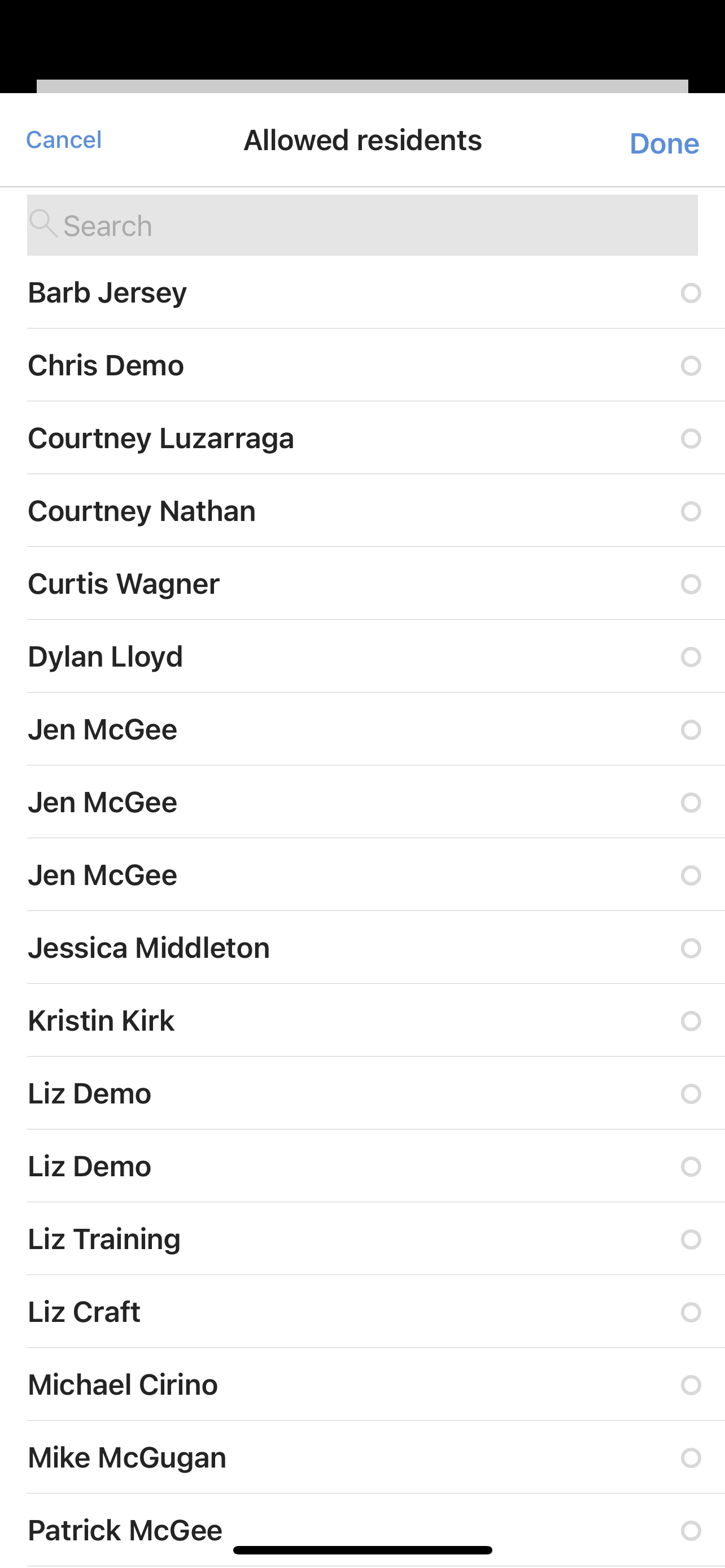Image resolution: width=725 pixels, height=1568 pixels.
Task: Select Dylan Lloyd's radio circle
Action: click(691, 657)
